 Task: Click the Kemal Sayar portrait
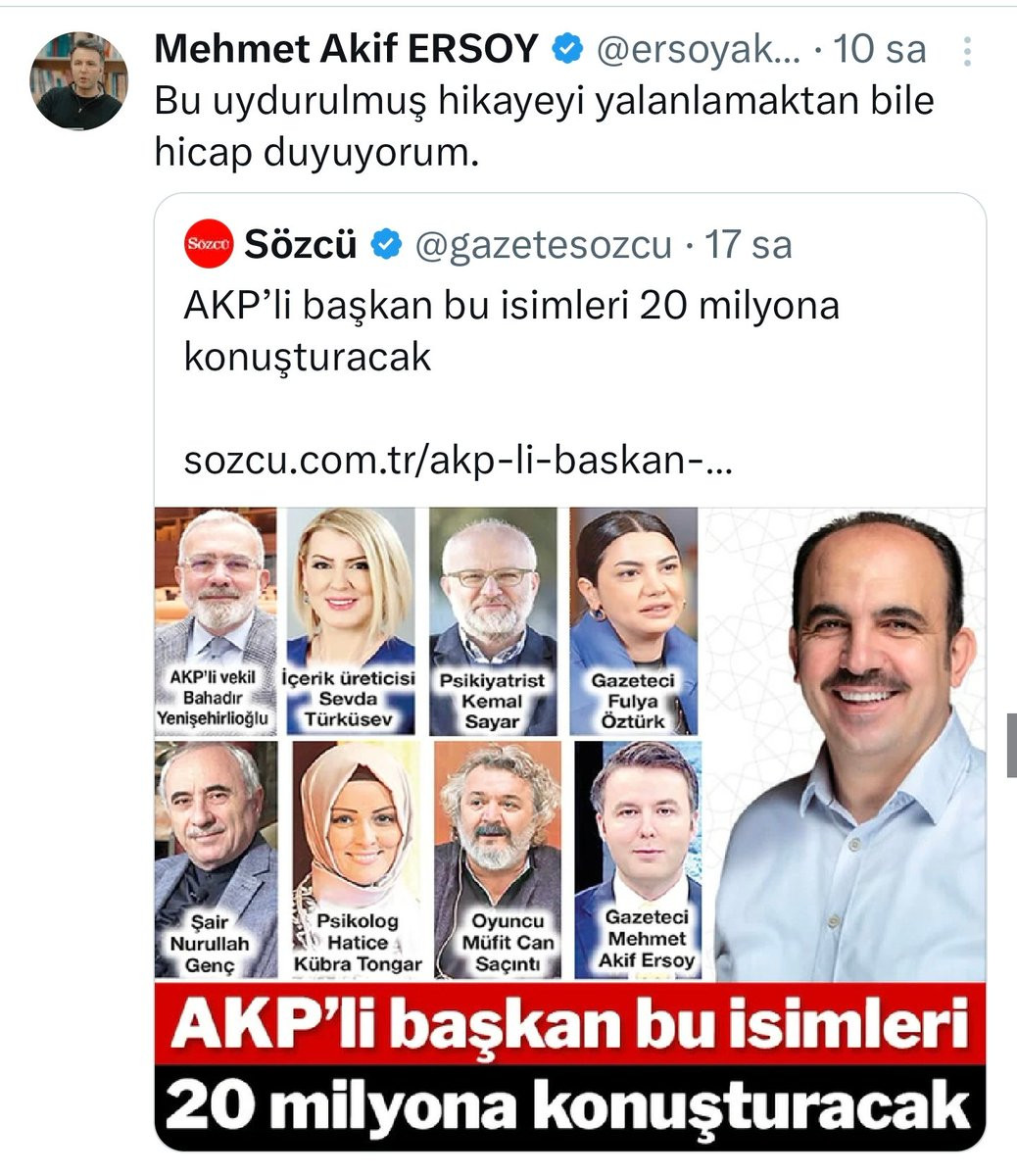(x=493, y=620)
